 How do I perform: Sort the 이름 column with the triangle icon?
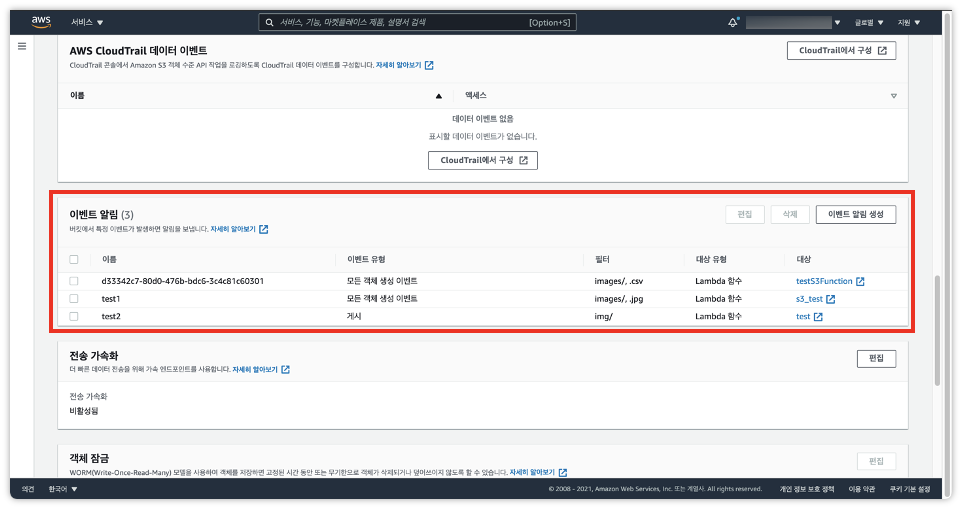click(x=439, y=96)
